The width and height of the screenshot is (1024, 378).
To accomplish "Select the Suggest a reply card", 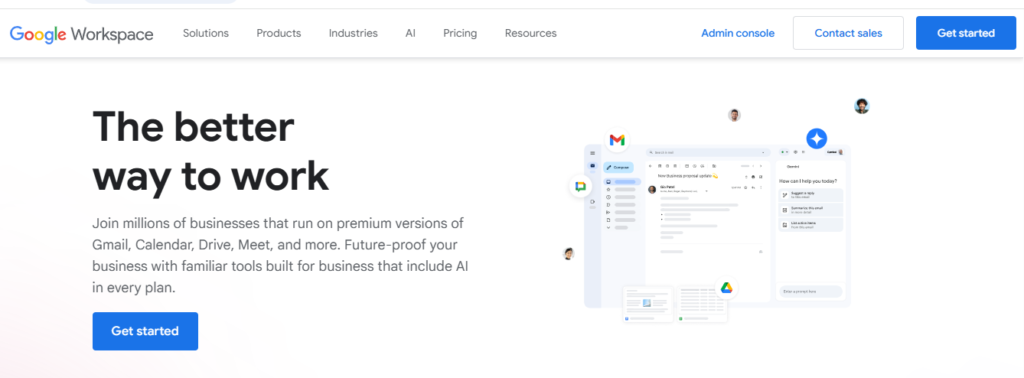I will (810, 195).
